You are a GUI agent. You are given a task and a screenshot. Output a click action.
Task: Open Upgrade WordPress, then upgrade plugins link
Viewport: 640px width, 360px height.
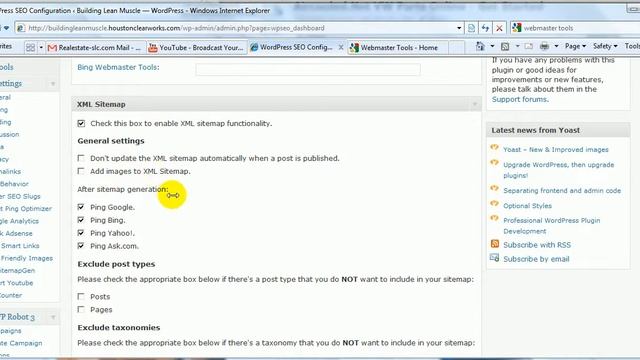558,170
